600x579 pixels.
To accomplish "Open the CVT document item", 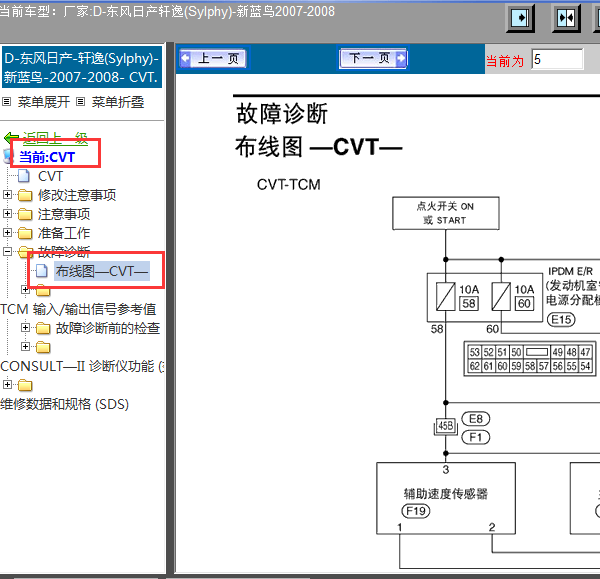I will click(50, 176).
